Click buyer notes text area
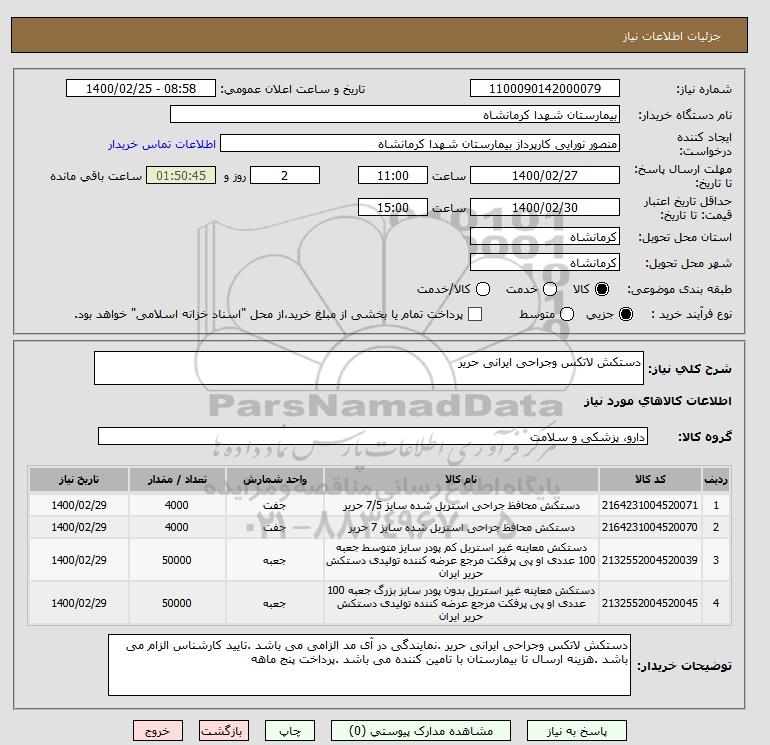 pos(369,664)
